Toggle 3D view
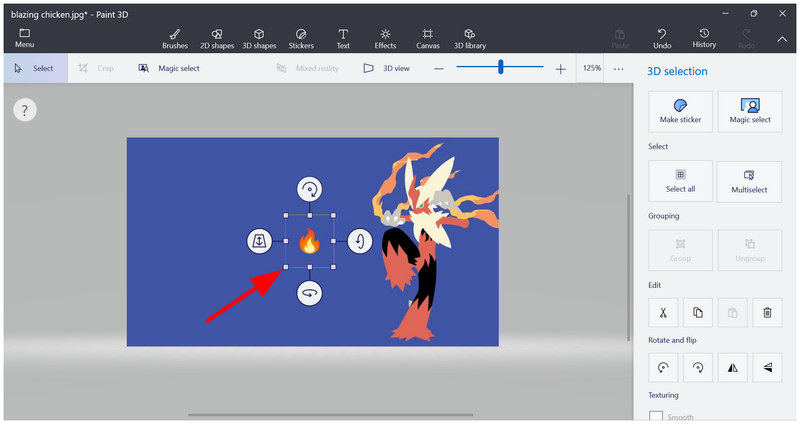 pos(386,68)
